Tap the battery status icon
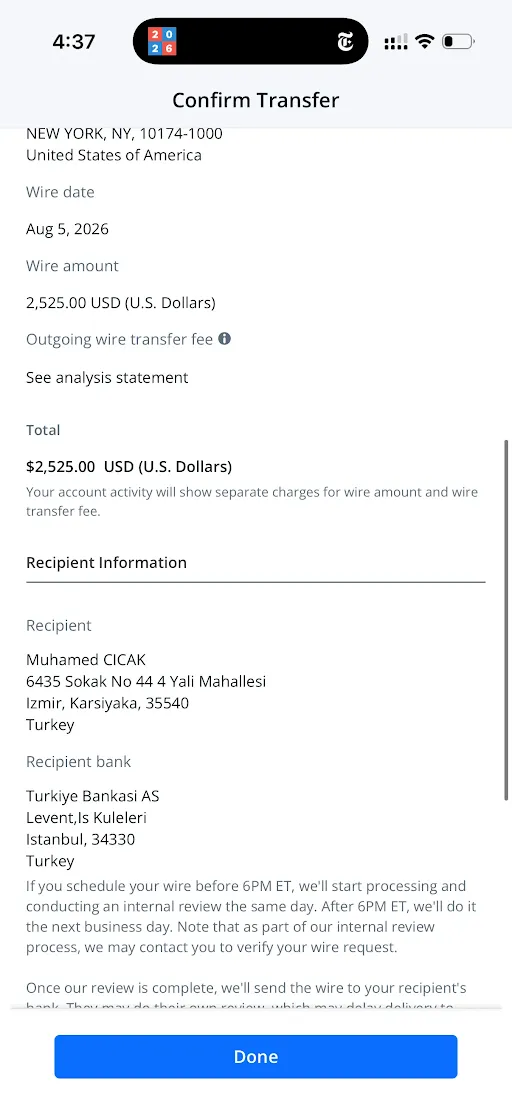 coord(458,41)
